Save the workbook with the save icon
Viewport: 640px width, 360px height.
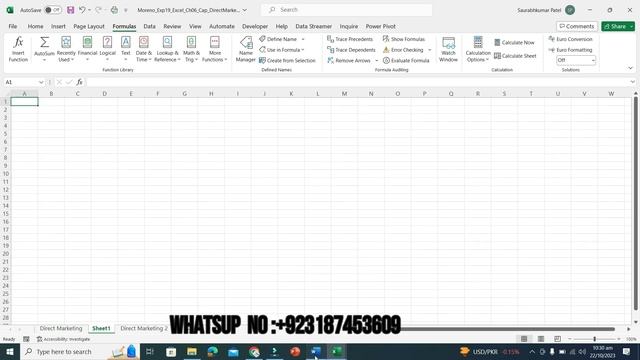(71, 10)
